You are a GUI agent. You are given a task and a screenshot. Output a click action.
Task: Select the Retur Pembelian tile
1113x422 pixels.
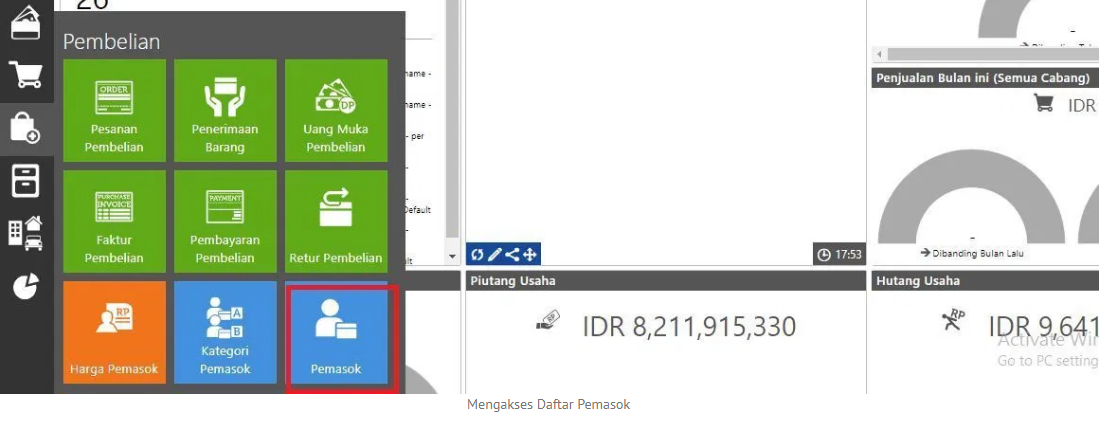[335, 221]
